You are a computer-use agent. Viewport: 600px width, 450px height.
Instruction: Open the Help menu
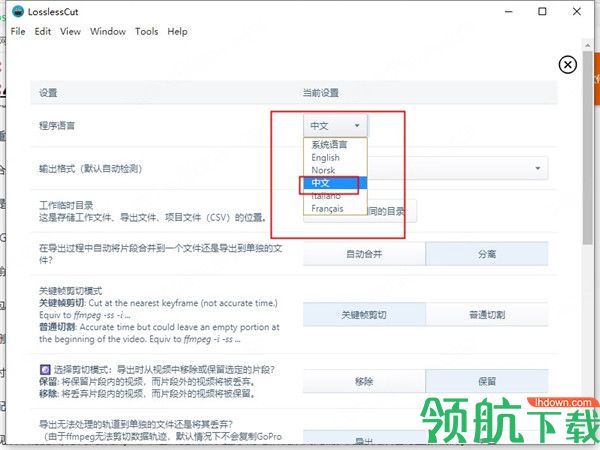click(x=177, y=31)
